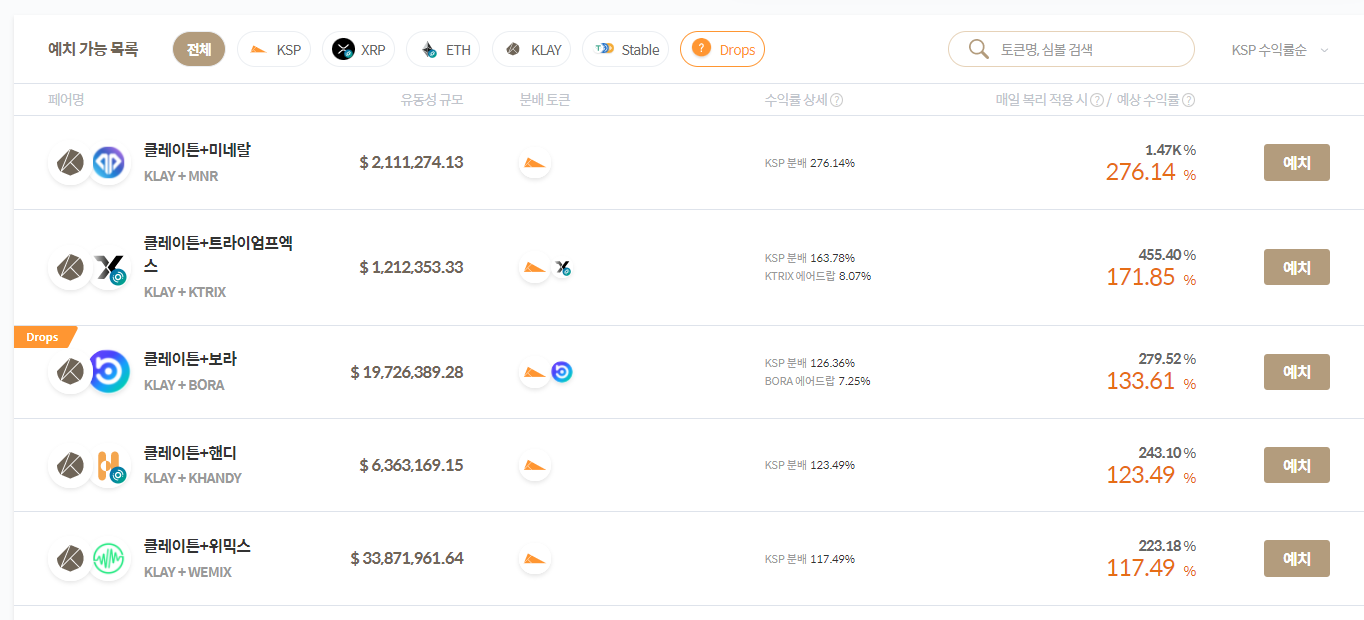The width and height of the screenshot is (1364, 620).
Task: Click liquidity value $ 1,212,353.33
Action: click(x=411, y=267)
